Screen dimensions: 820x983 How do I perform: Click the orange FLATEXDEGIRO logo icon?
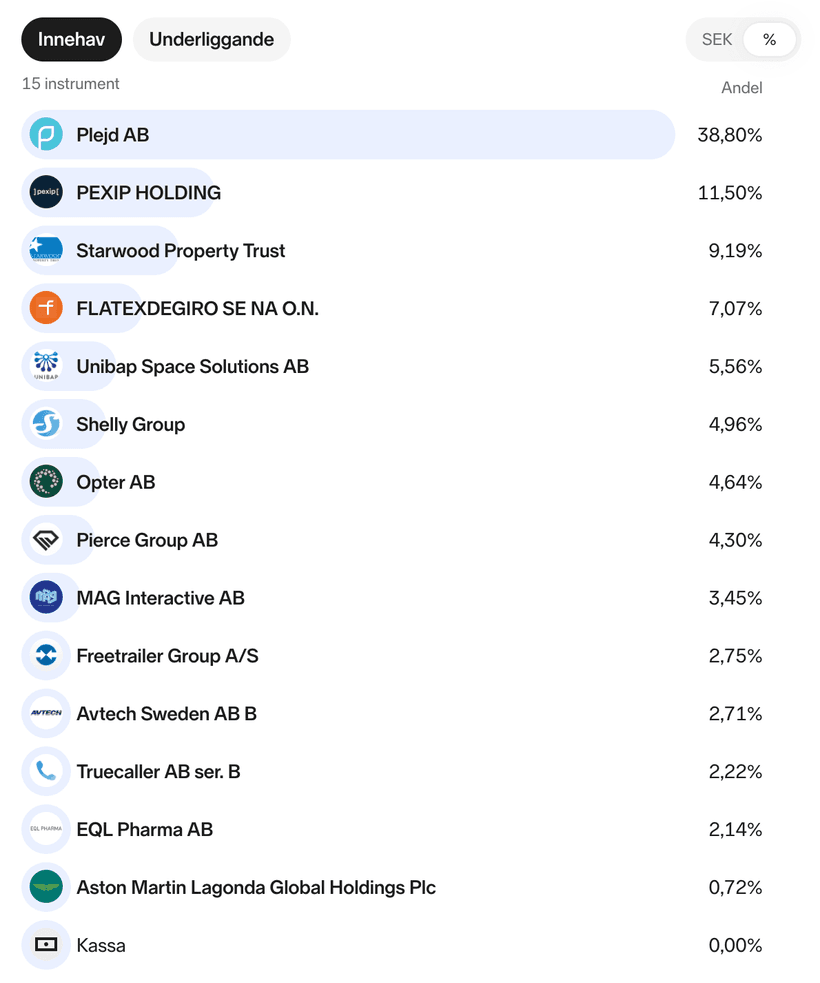pos(46,309)
